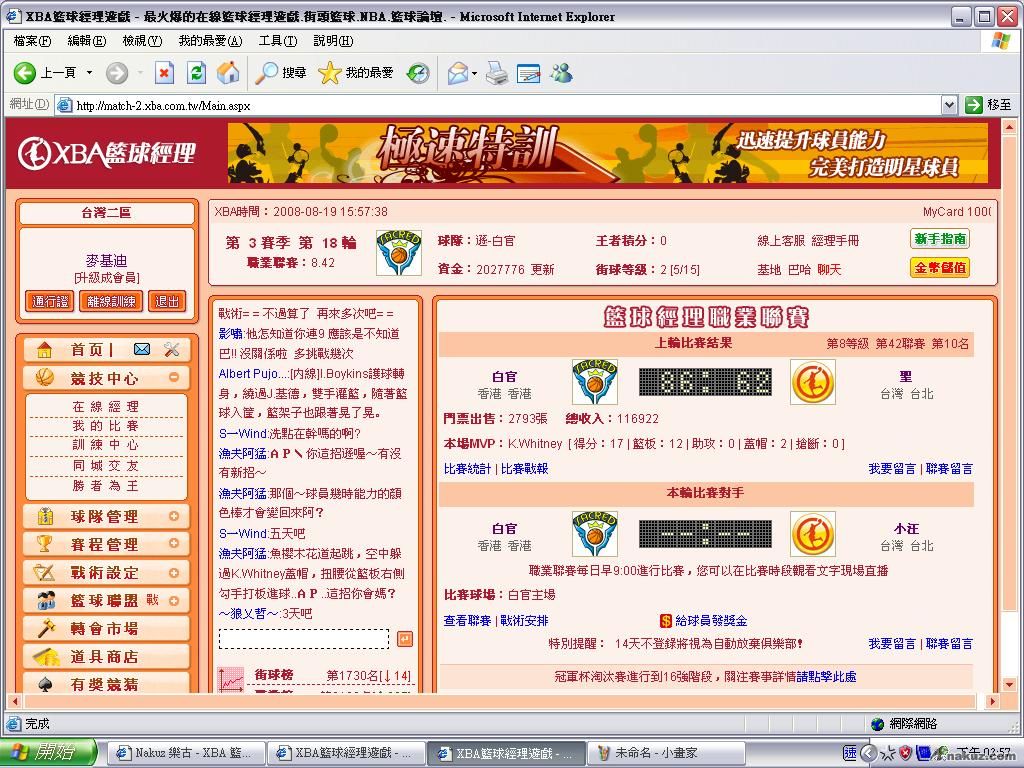Click the Mail envelope toolbar icon
The image size is (1024, 768).
click(458, 72)
